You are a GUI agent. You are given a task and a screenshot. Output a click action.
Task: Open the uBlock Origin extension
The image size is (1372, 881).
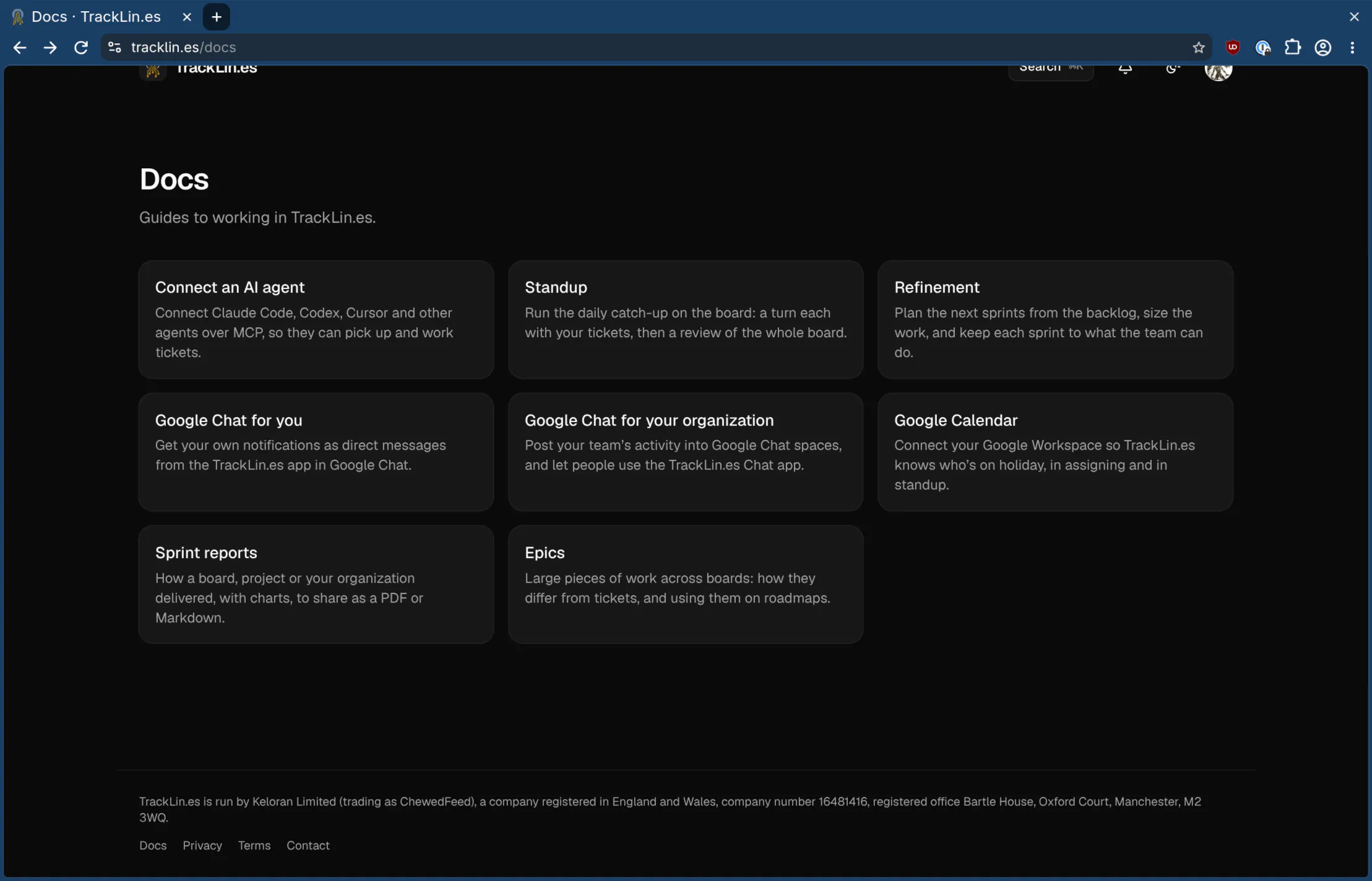coord(1232,47)
